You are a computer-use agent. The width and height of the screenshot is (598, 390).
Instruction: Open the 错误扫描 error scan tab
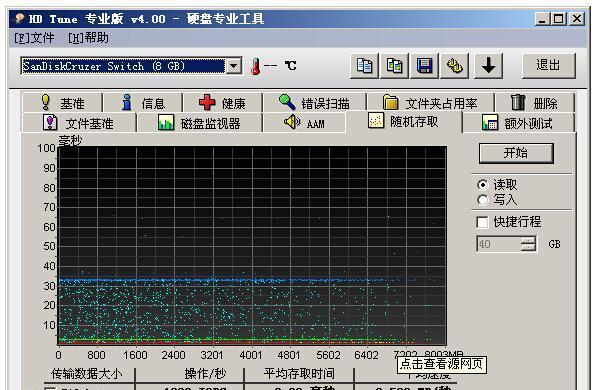point(314,103)
